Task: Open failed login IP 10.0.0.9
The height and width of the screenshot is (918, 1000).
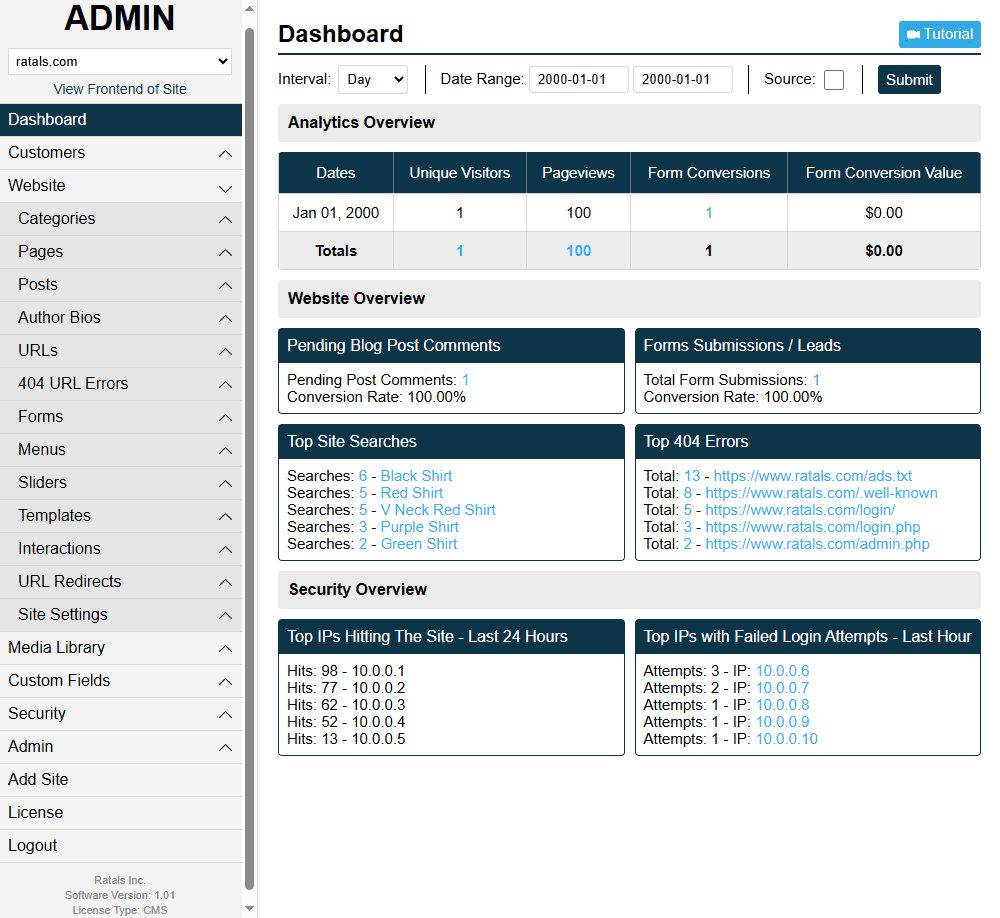Action: 783,722
